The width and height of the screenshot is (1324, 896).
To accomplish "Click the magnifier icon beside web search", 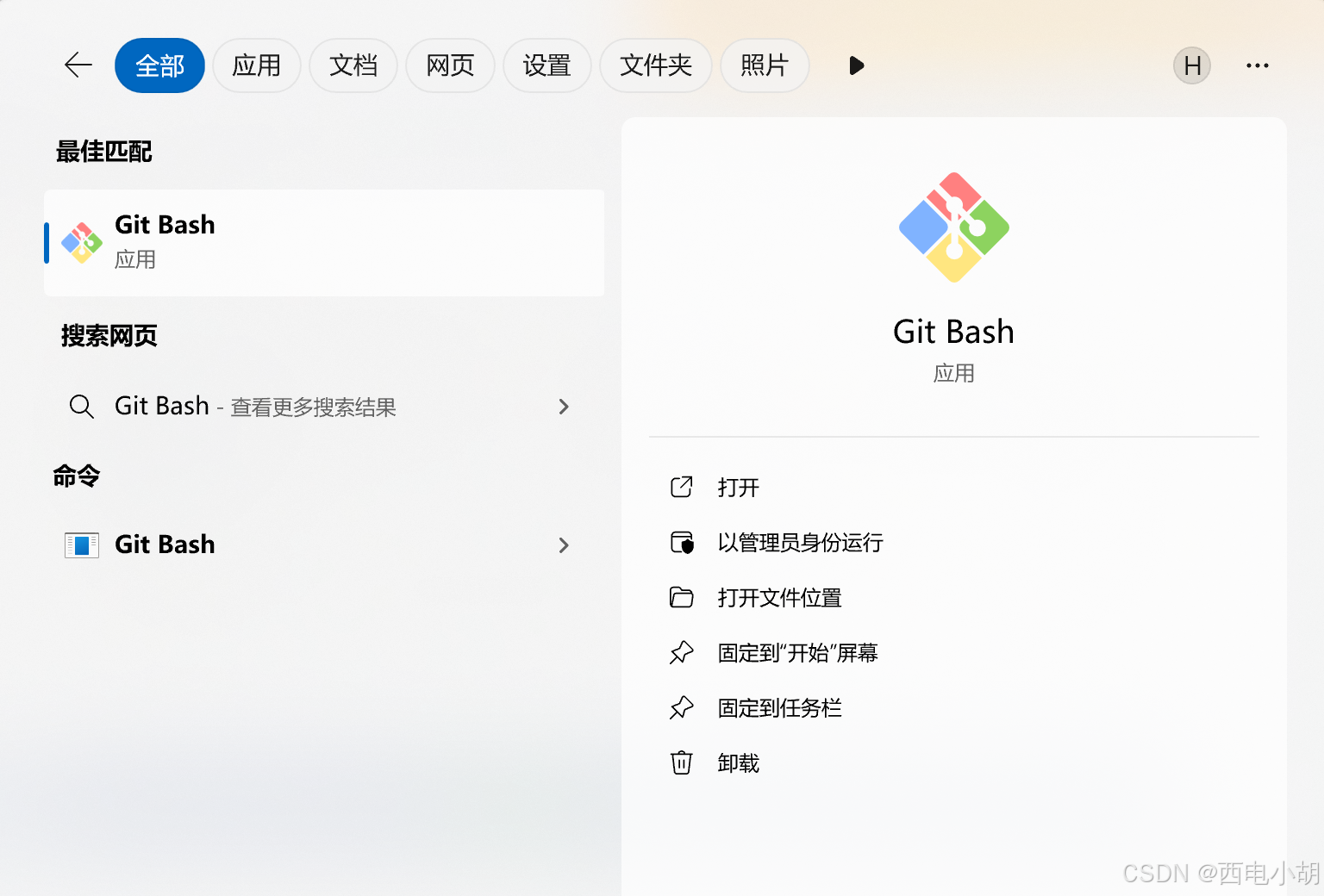I will (x=82, y=407).
